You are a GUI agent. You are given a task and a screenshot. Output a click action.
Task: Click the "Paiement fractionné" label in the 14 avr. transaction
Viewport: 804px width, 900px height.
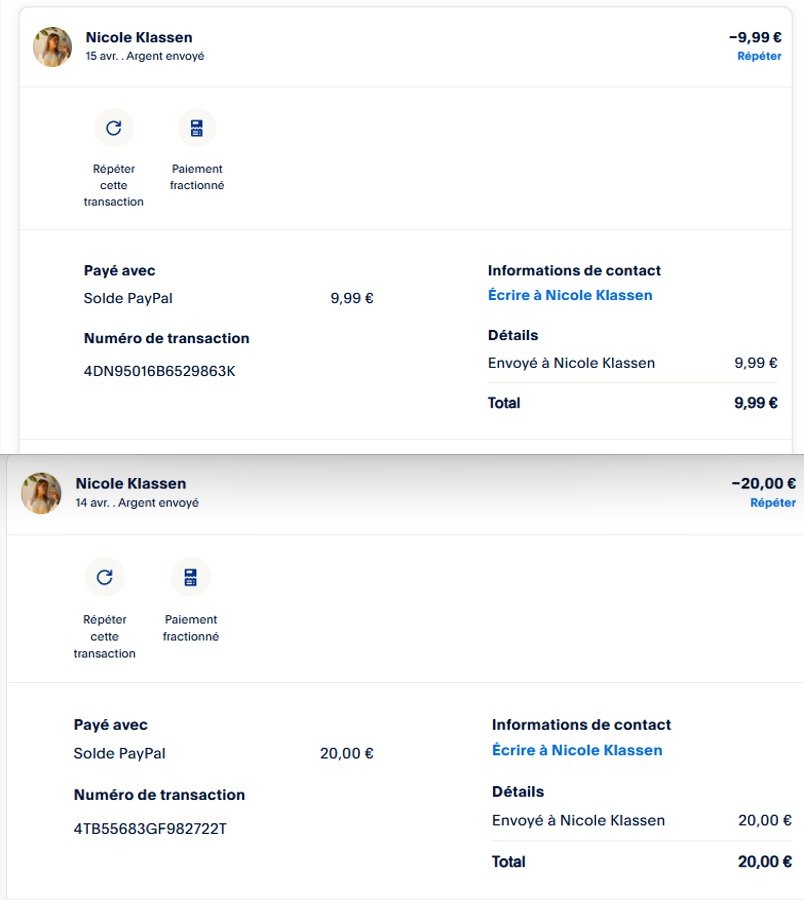(191, 628)
